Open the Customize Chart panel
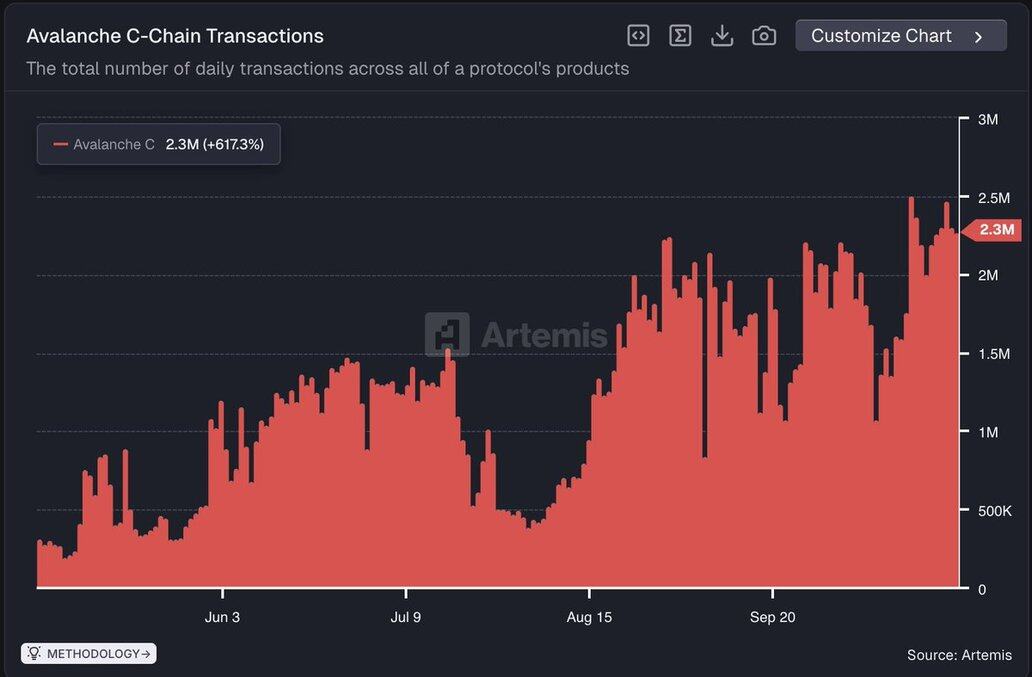1032x677 pixels. coord(881,36)
